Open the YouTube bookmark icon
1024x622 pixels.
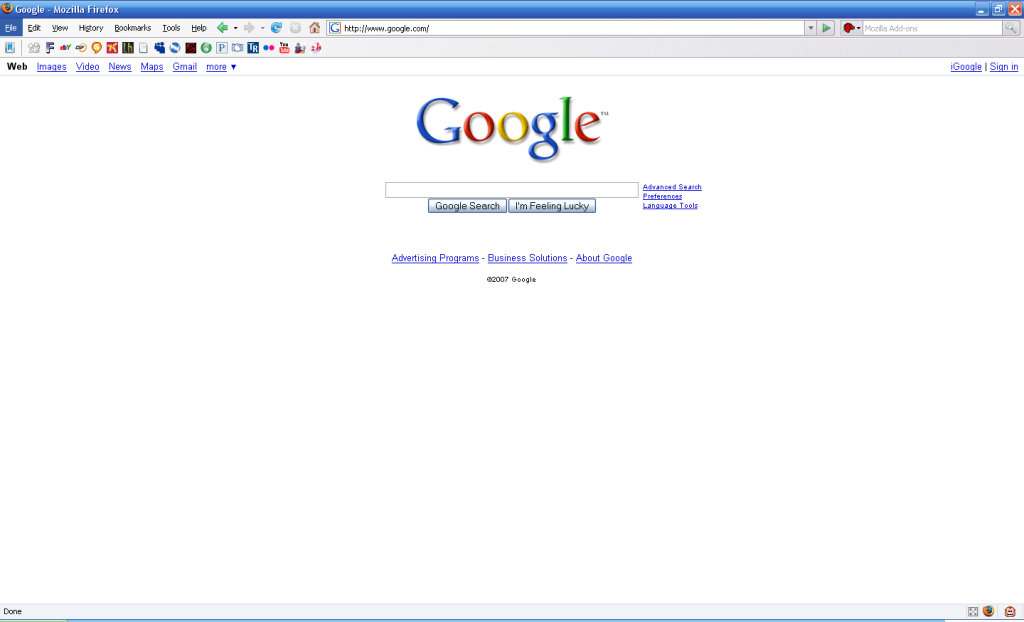click(284, 48)
